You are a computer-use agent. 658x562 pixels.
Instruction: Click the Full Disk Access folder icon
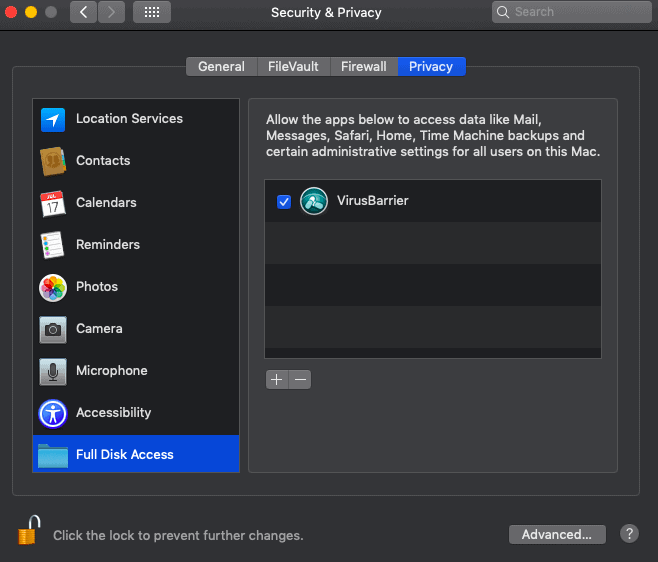click(x=53, y=455)
